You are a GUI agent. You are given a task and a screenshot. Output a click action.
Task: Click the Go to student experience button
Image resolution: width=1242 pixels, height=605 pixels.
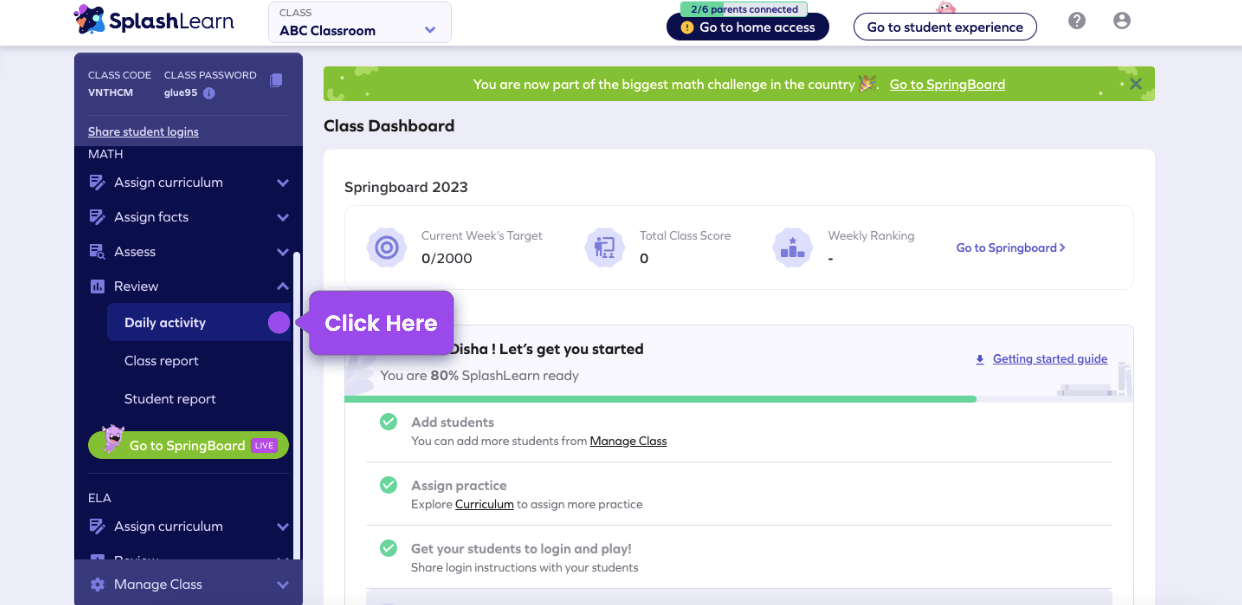pyautogui.click(x=944, y=26)
